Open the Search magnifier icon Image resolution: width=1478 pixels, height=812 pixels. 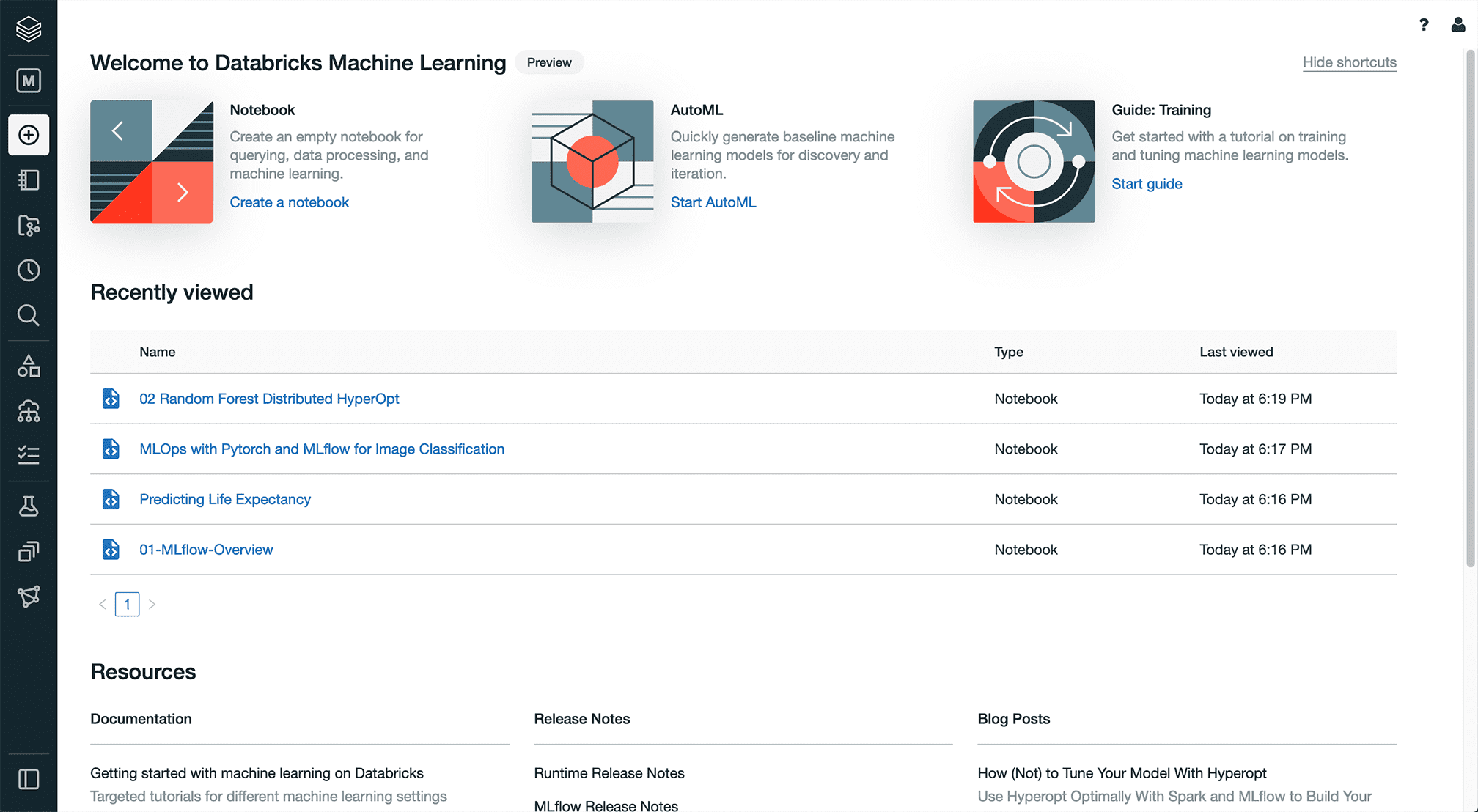[x=29, y=315]
